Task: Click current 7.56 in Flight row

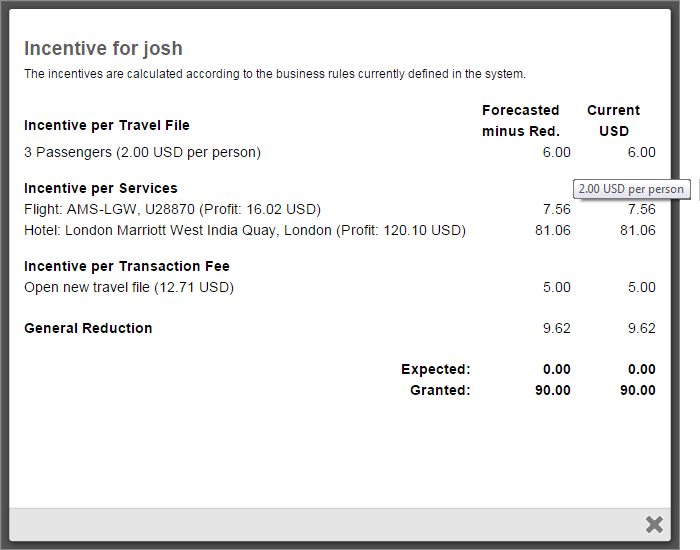Action: click(x=642, y=209)
